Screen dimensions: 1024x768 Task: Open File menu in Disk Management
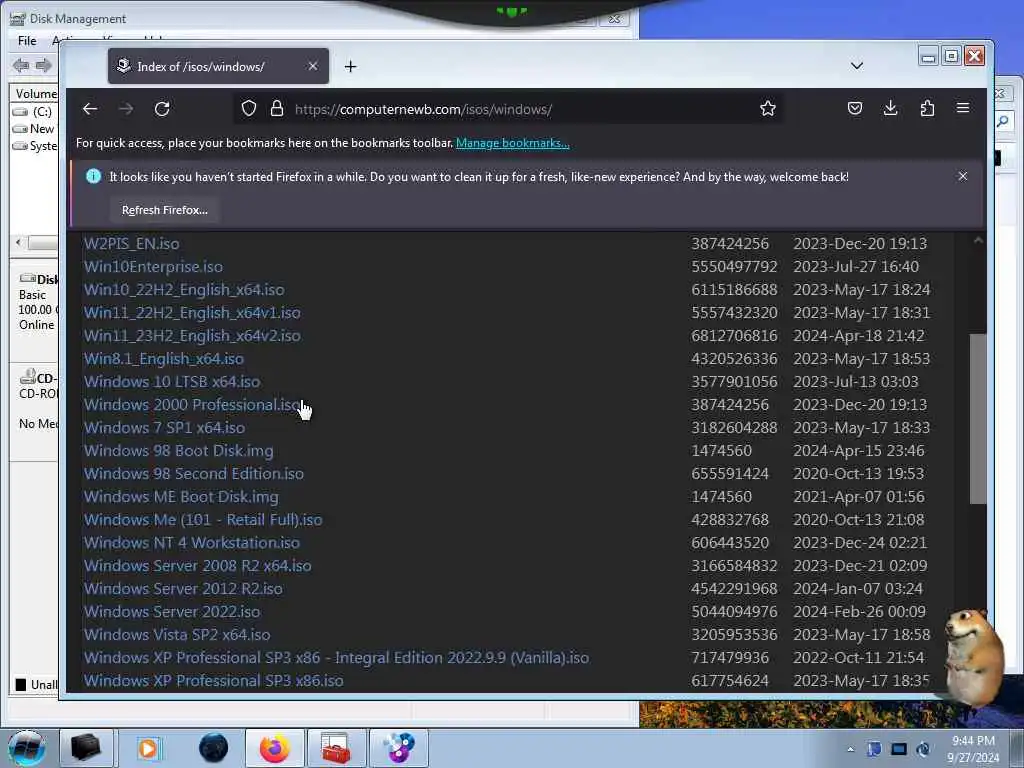pyautogui.click(x=27, y=40)
